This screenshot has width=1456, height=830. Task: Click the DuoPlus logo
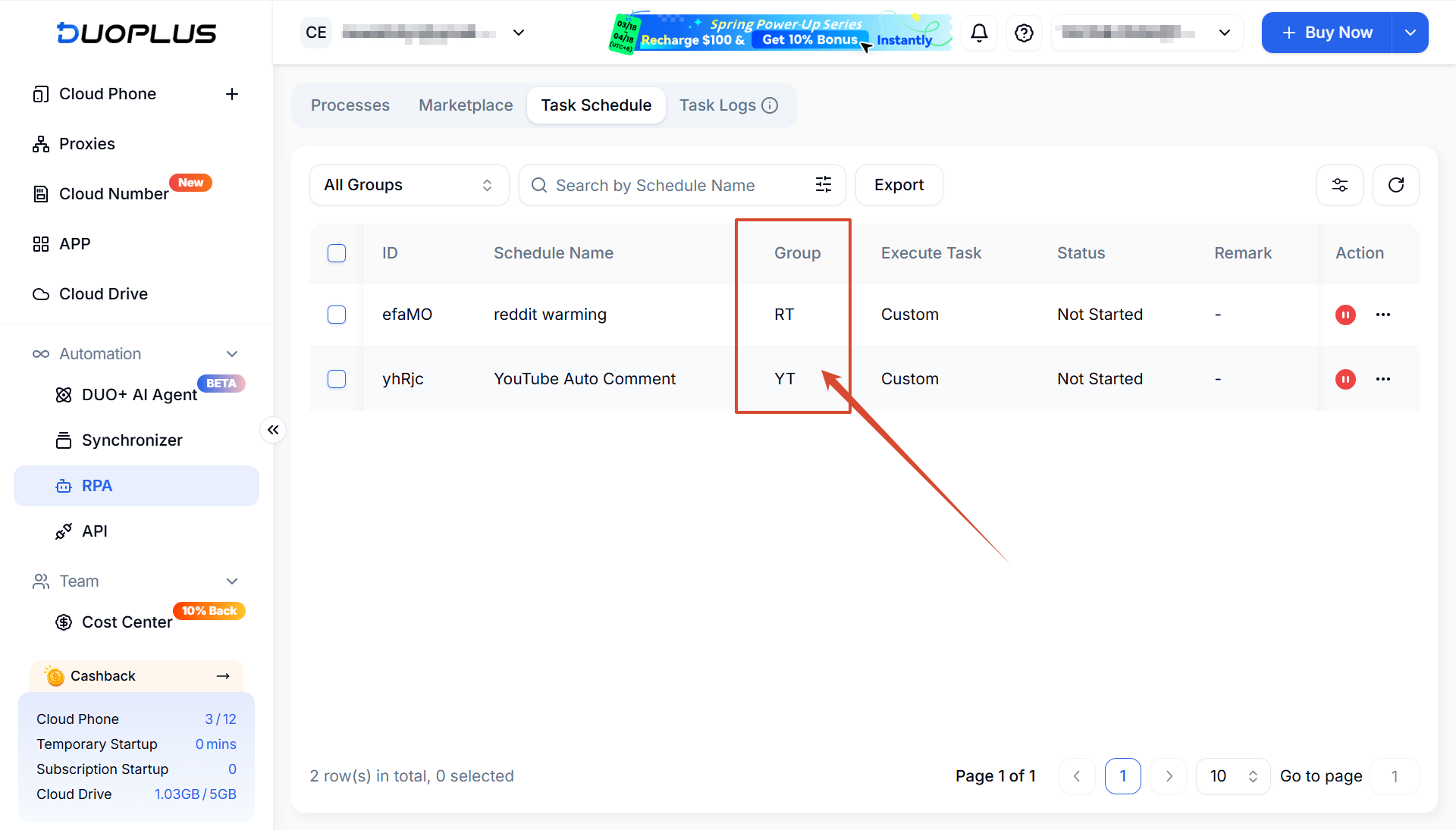tap(136, 33)
